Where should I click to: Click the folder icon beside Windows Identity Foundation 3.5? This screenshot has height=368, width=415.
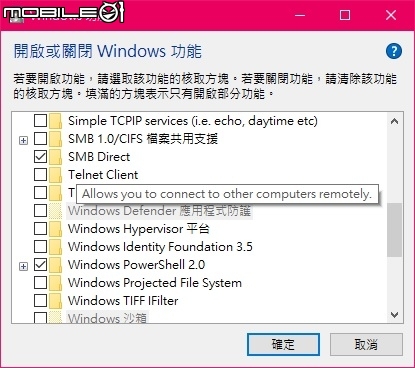coord(55,246)
